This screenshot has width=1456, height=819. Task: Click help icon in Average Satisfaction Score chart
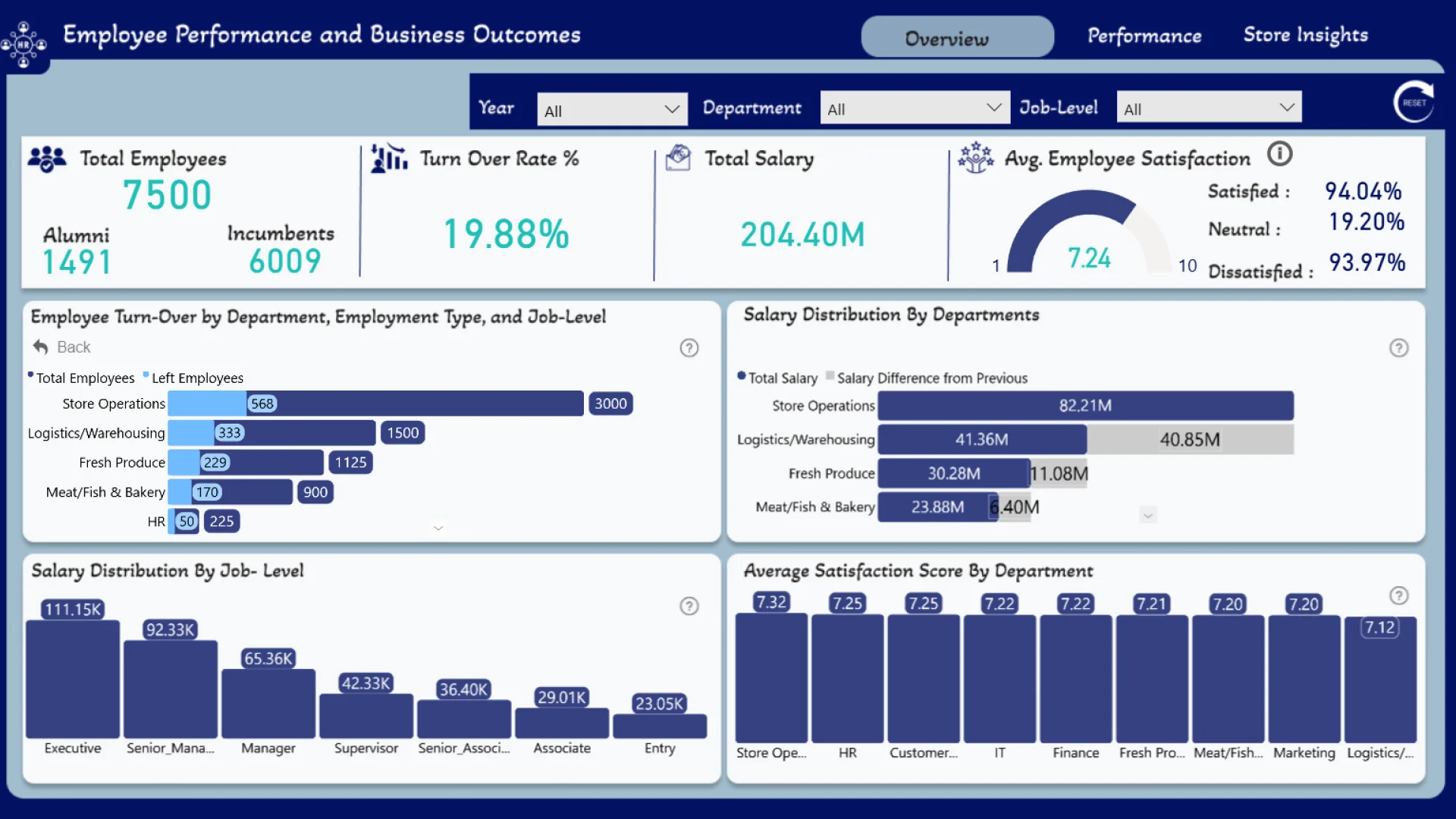pyautogui.click(x=1398, y=595)
